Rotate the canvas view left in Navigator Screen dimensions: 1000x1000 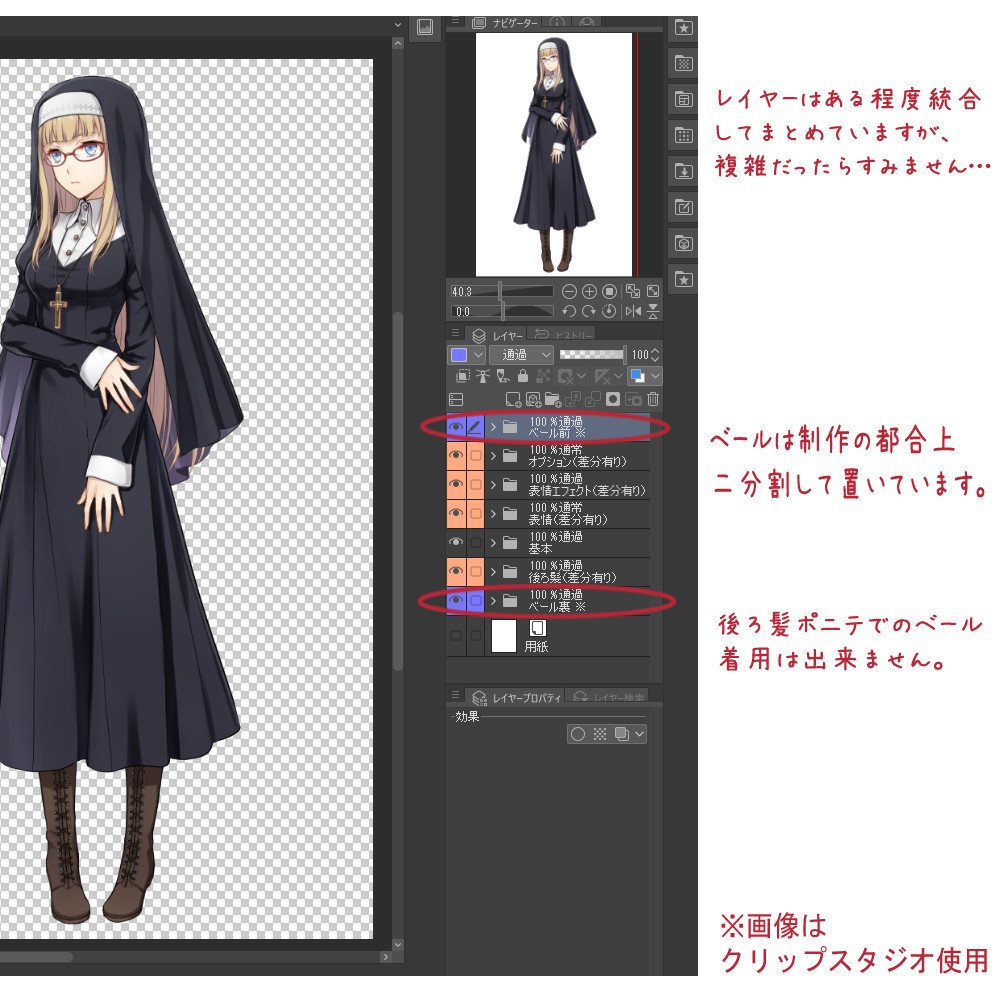(x=569, y=311)
